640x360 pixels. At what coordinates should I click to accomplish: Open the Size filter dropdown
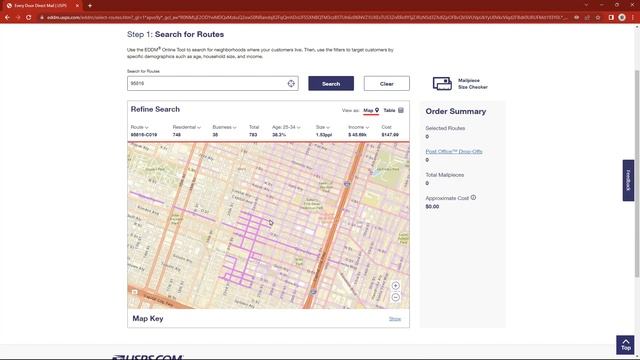(x=322, y=127)
